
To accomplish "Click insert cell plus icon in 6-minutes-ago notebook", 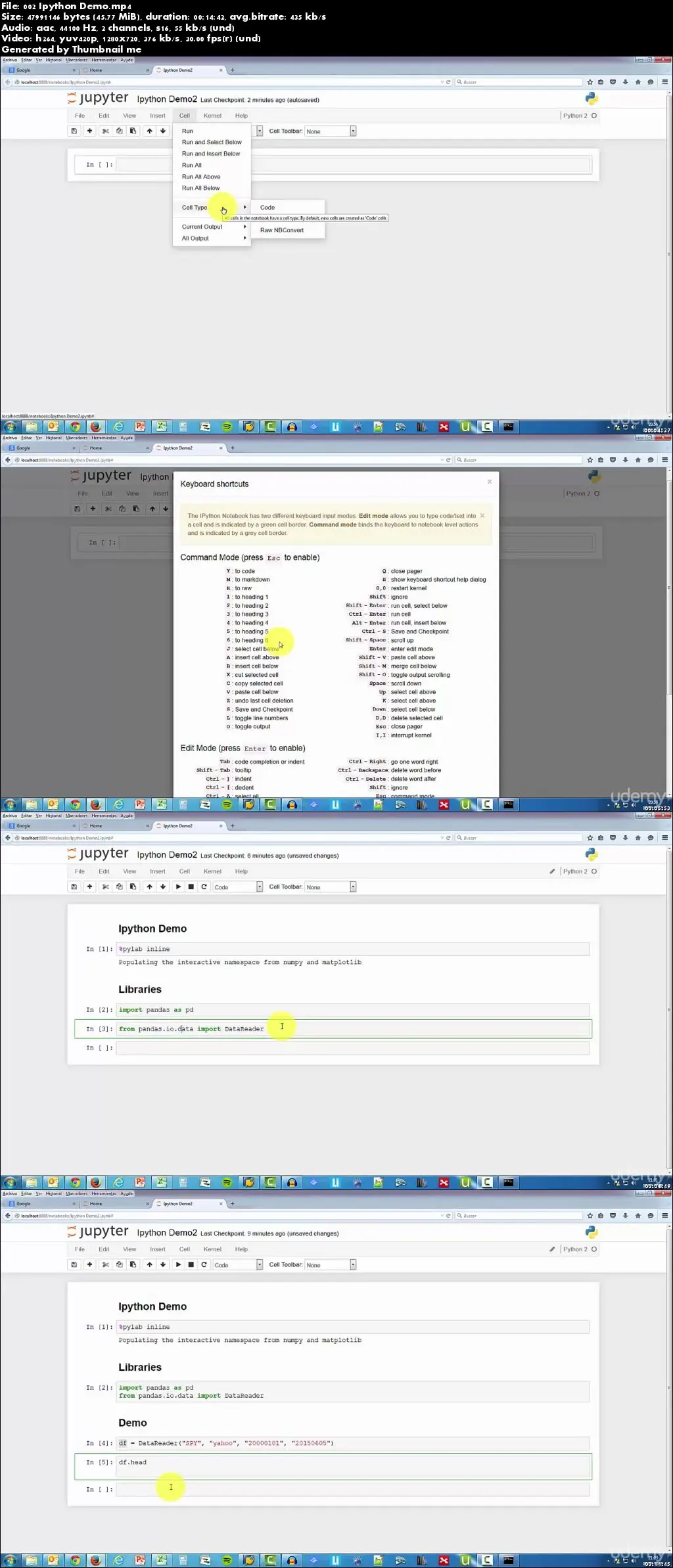I will click(89, 887).
